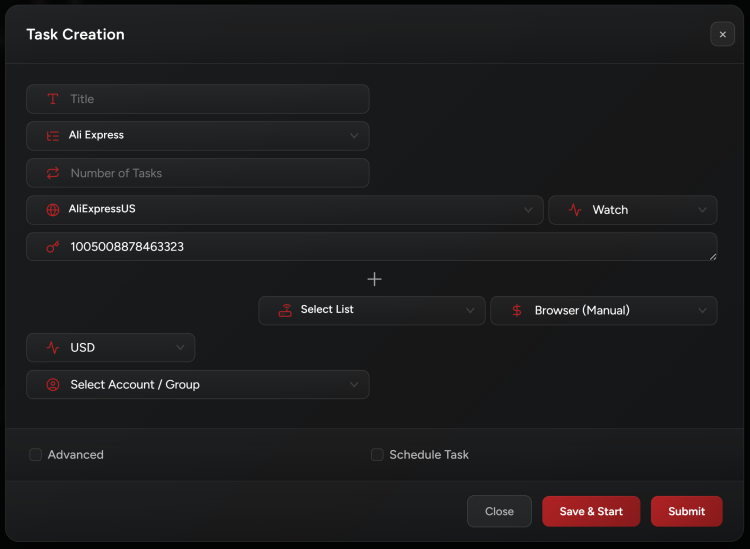
Task: Click the globe icon beside AliExpressUS
Action: point(53,210)
